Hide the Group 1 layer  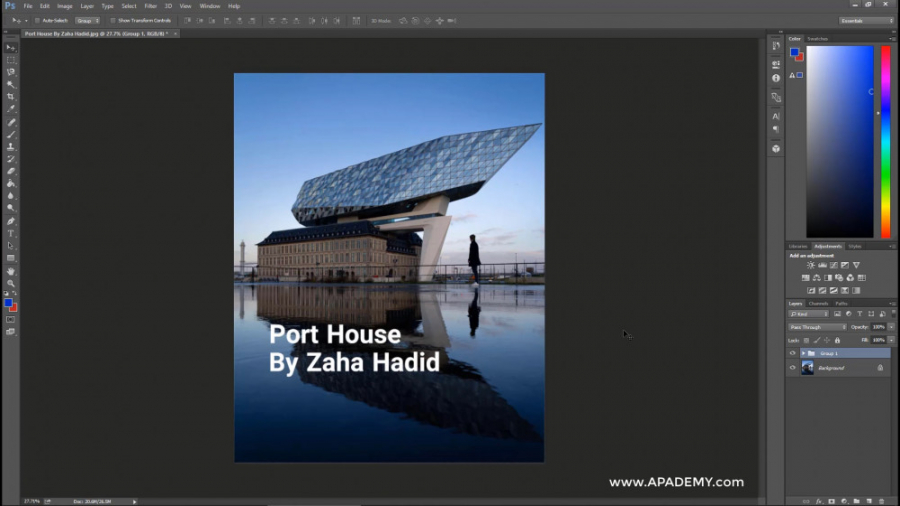click(x=792, y=353)
